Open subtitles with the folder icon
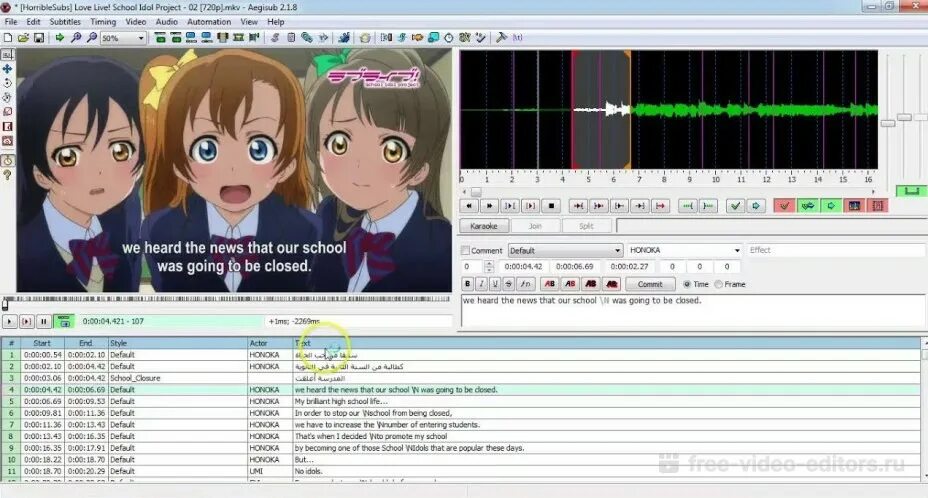928x498 pixels. 23,37
